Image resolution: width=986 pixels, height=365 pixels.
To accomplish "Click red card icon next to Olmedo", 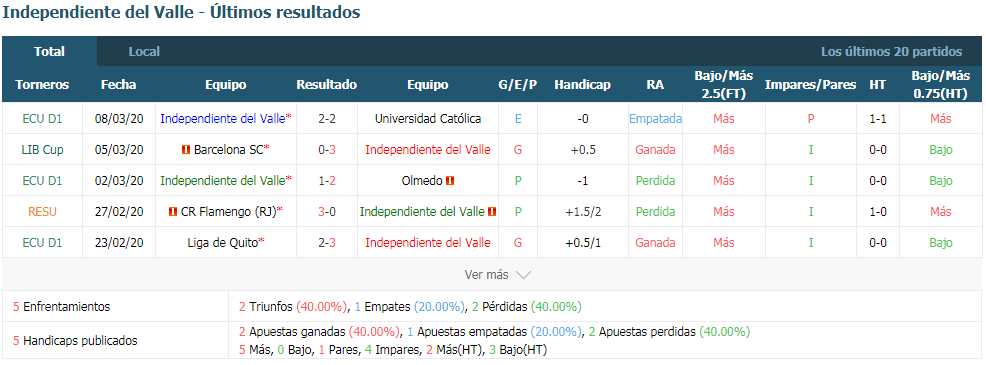I will point(450,181).
